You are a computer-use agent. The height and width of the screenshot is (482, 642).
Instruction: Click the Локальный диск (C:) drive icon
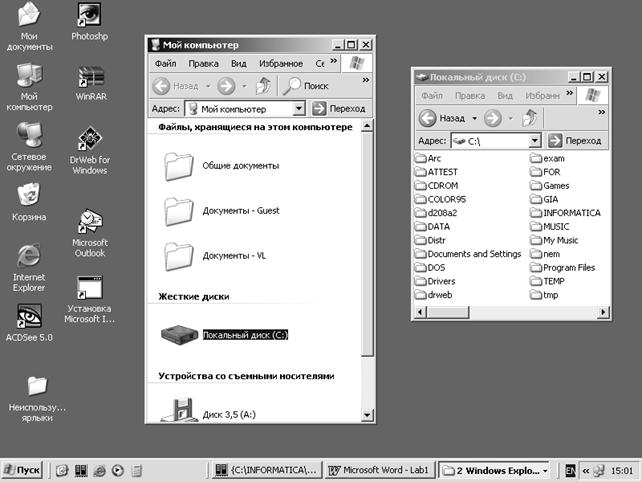[178, 335]
